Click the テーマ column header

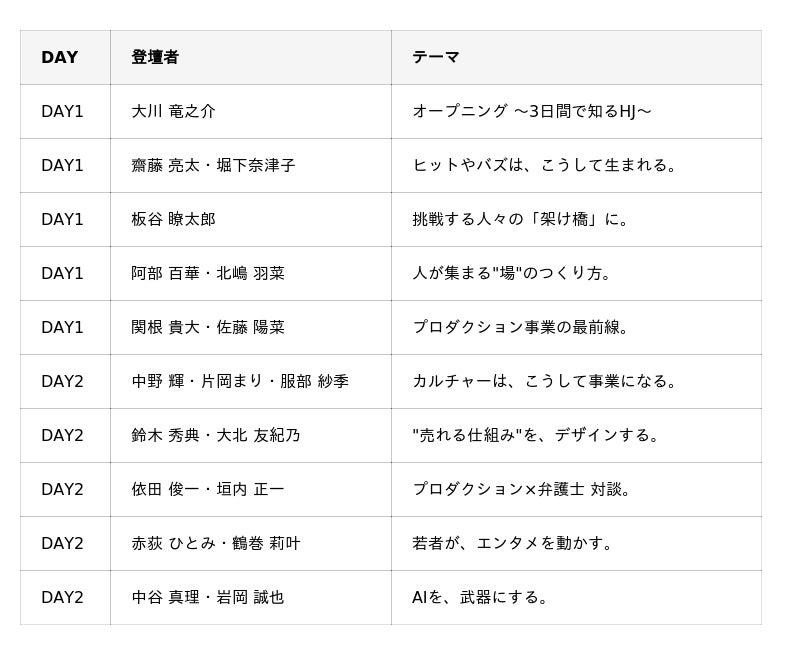436,57
